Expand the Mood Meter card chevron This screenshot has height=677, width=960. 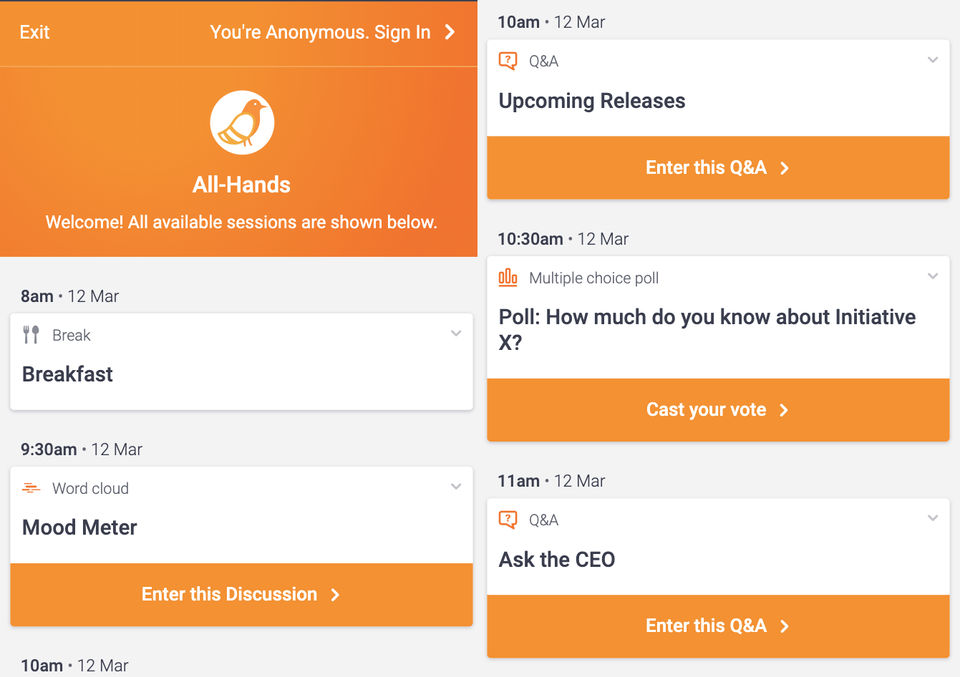click(x=456, y=487)
